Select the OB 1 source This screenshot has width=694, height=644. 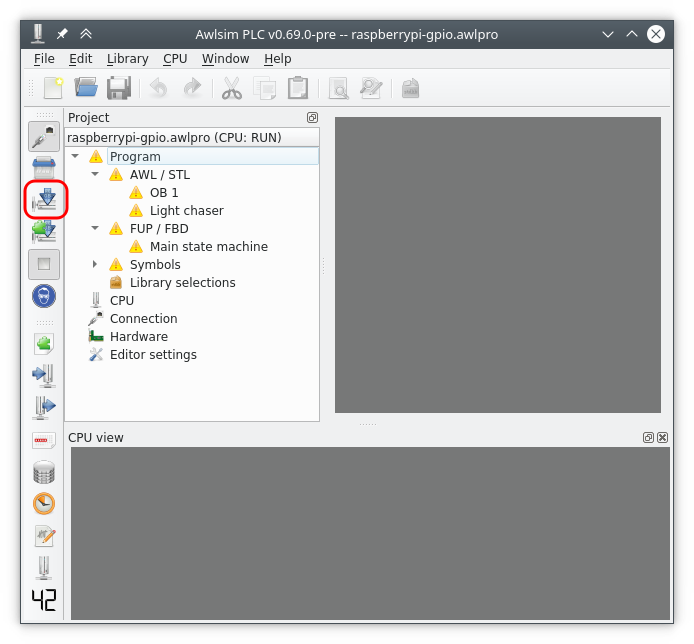click(164, 193)
